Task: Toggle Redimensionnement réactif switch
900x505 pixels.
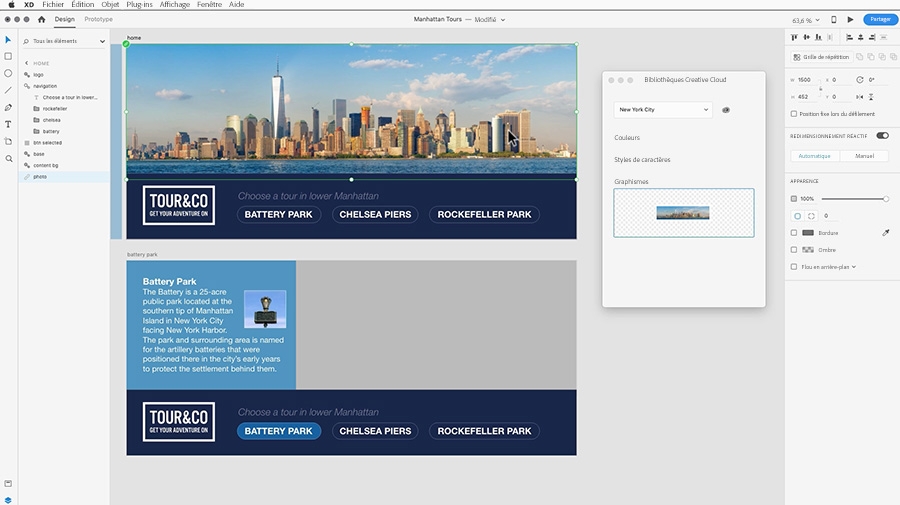Action: [x=882, y=135]
